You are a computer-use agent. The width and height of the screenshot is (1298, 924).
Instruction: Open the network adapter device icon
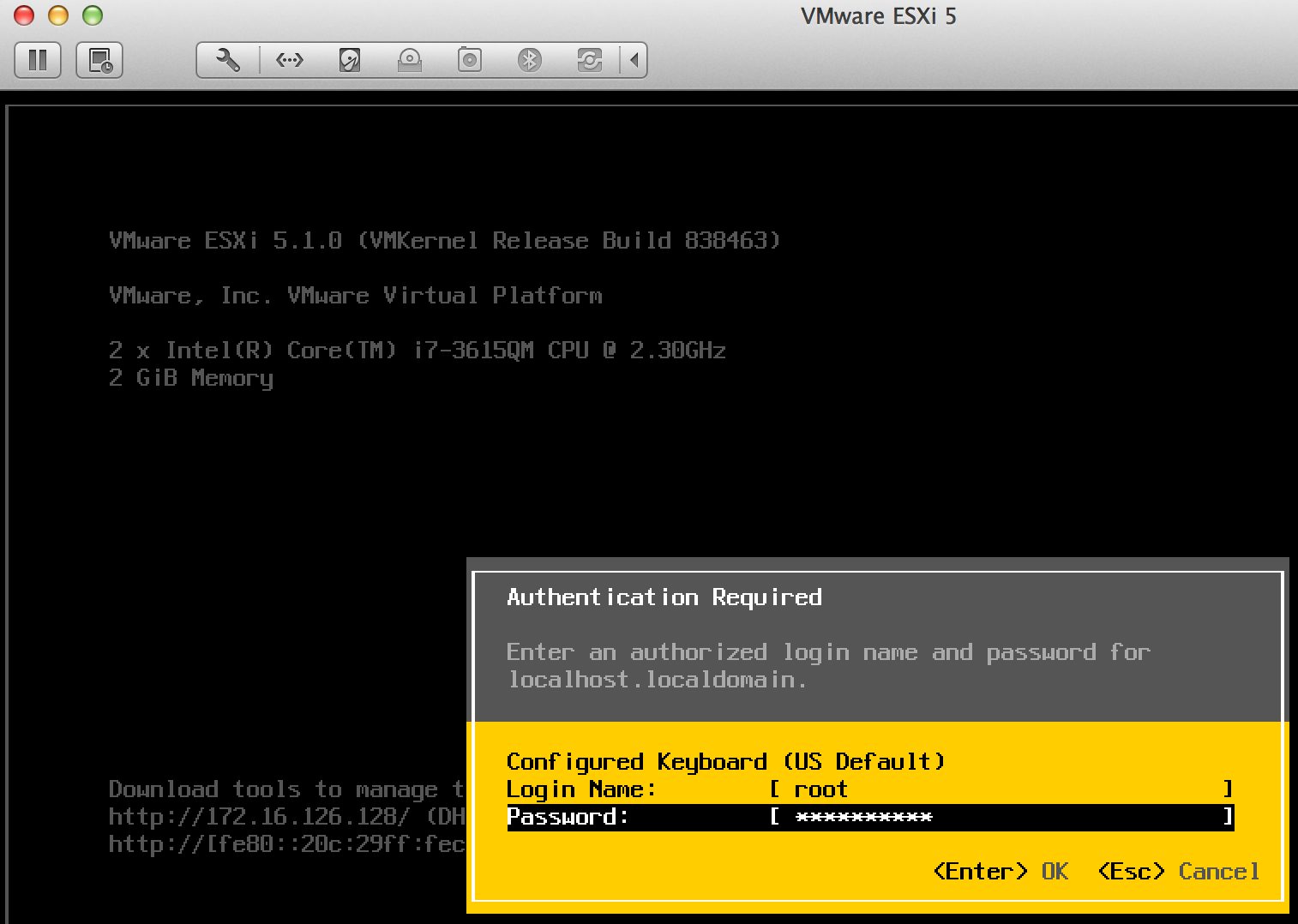pyautogui.click(x=289, y=60)
